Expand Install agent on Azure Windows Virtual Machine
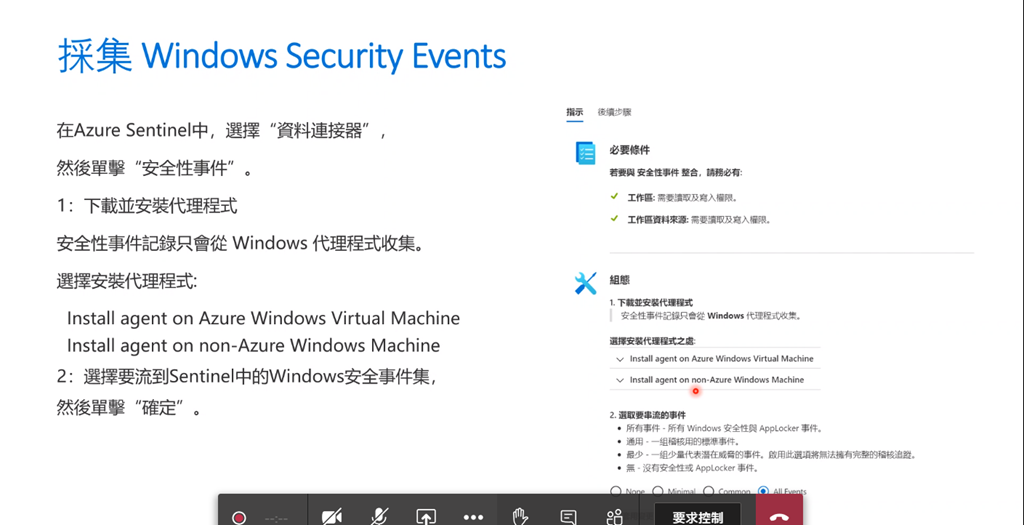 pyautogui.click(x=714, y=358)
